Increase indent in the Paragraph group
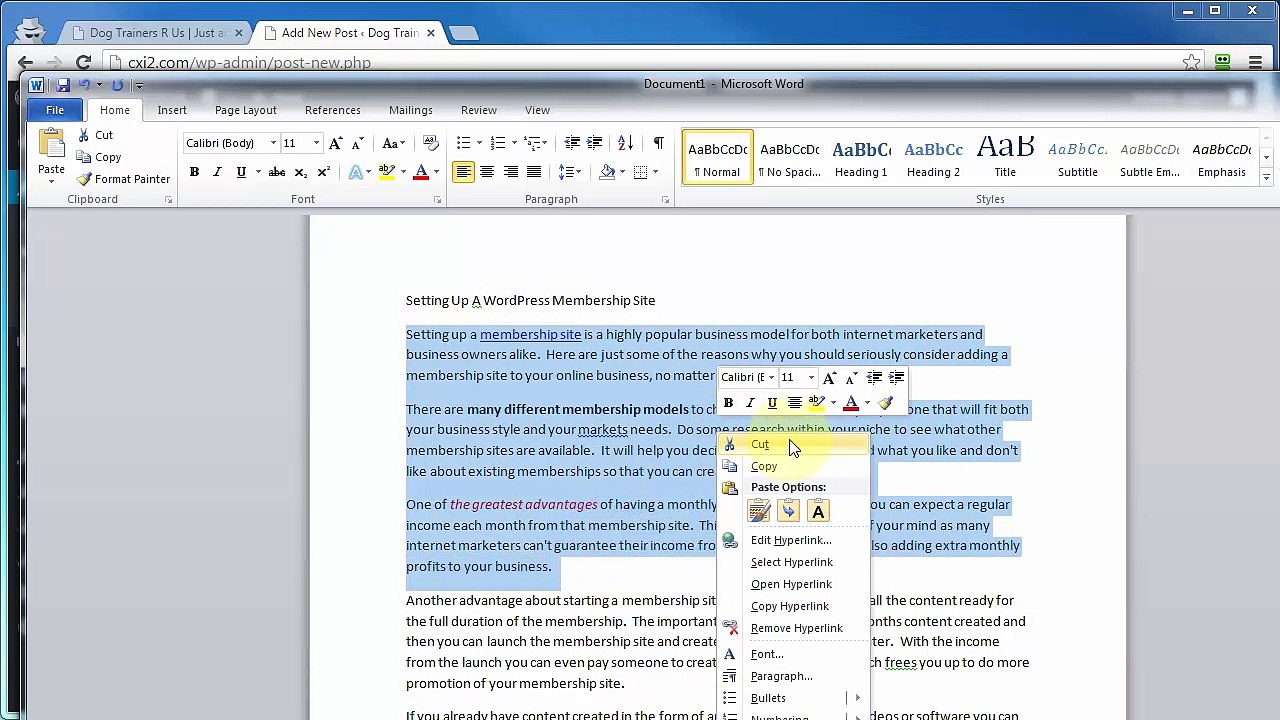1280x720 pixels. coord(595,143)
